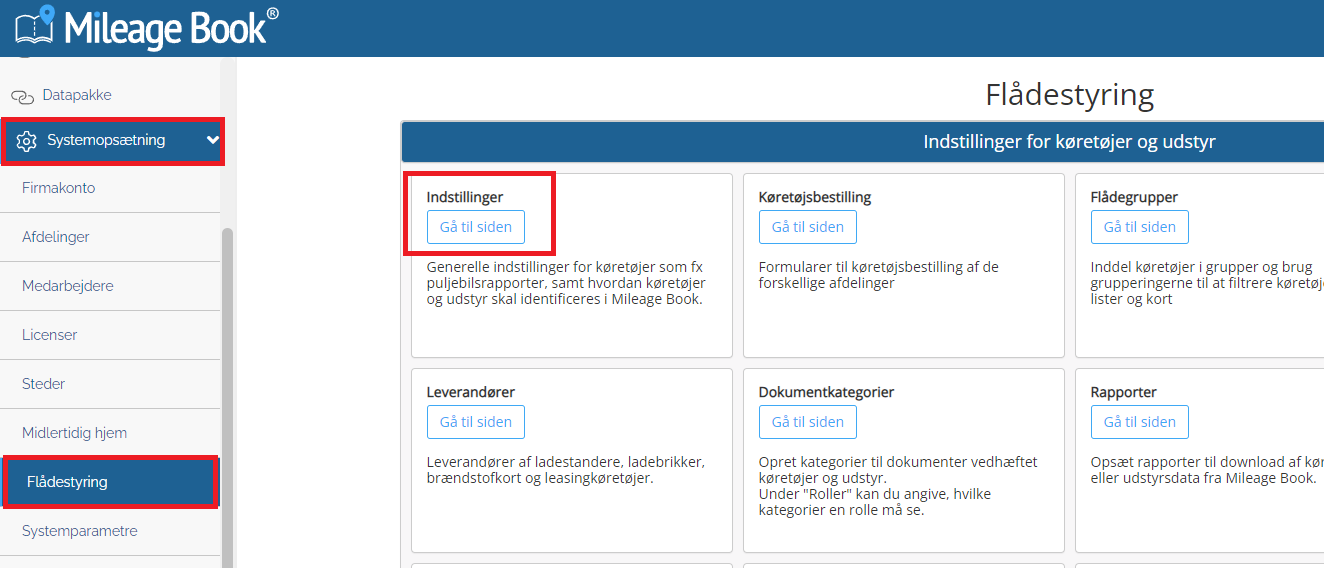
Task: Click 'Opret kategorier til dokumenter' description
Action: click(898, 486)
